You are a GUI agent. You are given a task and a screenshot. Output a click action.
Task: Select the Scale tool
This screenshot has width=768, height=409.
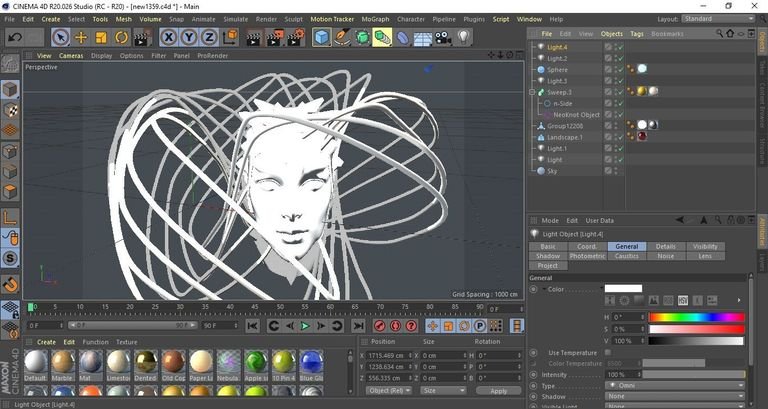click(x=101, y=37)
